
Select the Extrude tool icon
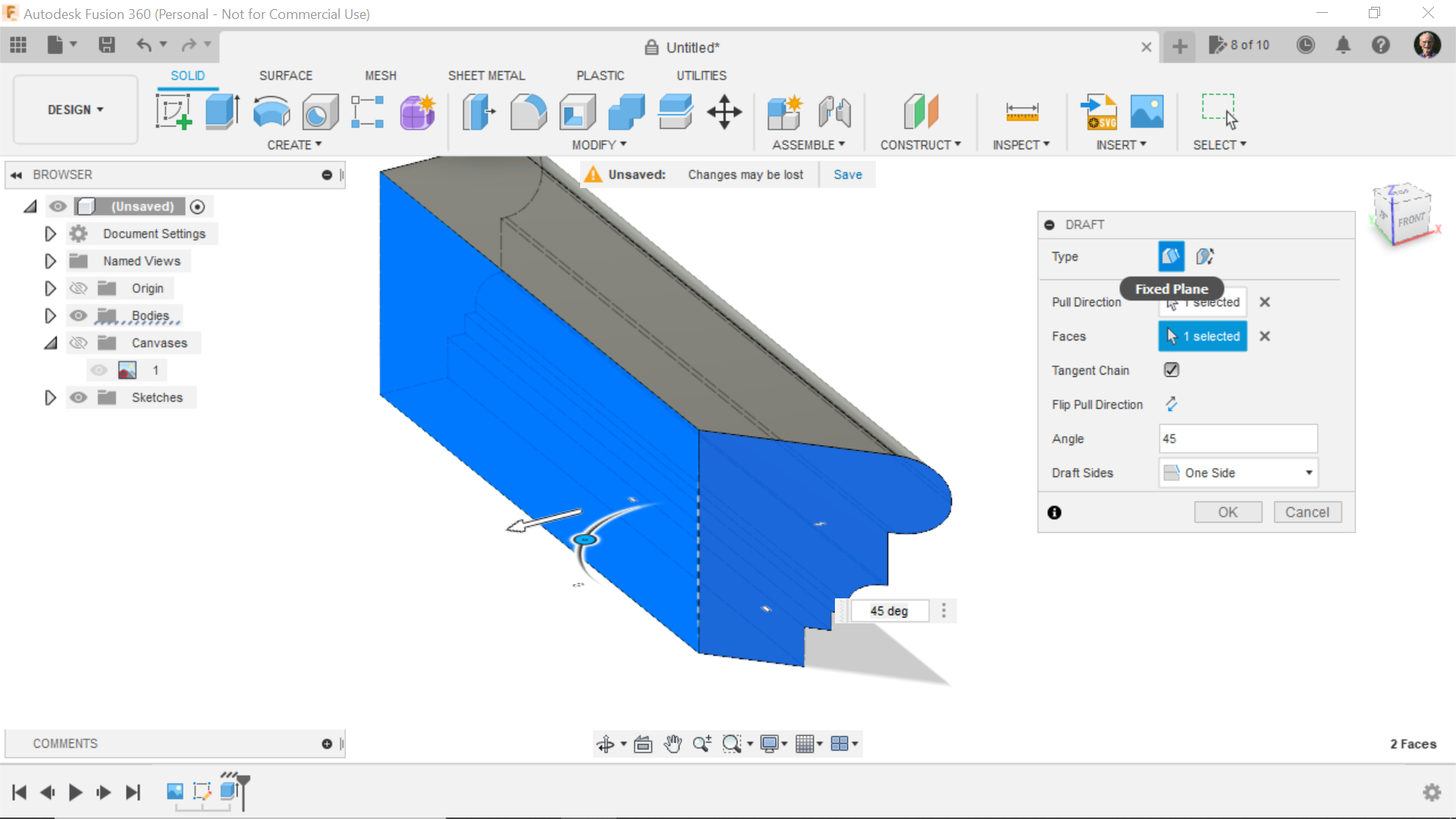point(222,112)
